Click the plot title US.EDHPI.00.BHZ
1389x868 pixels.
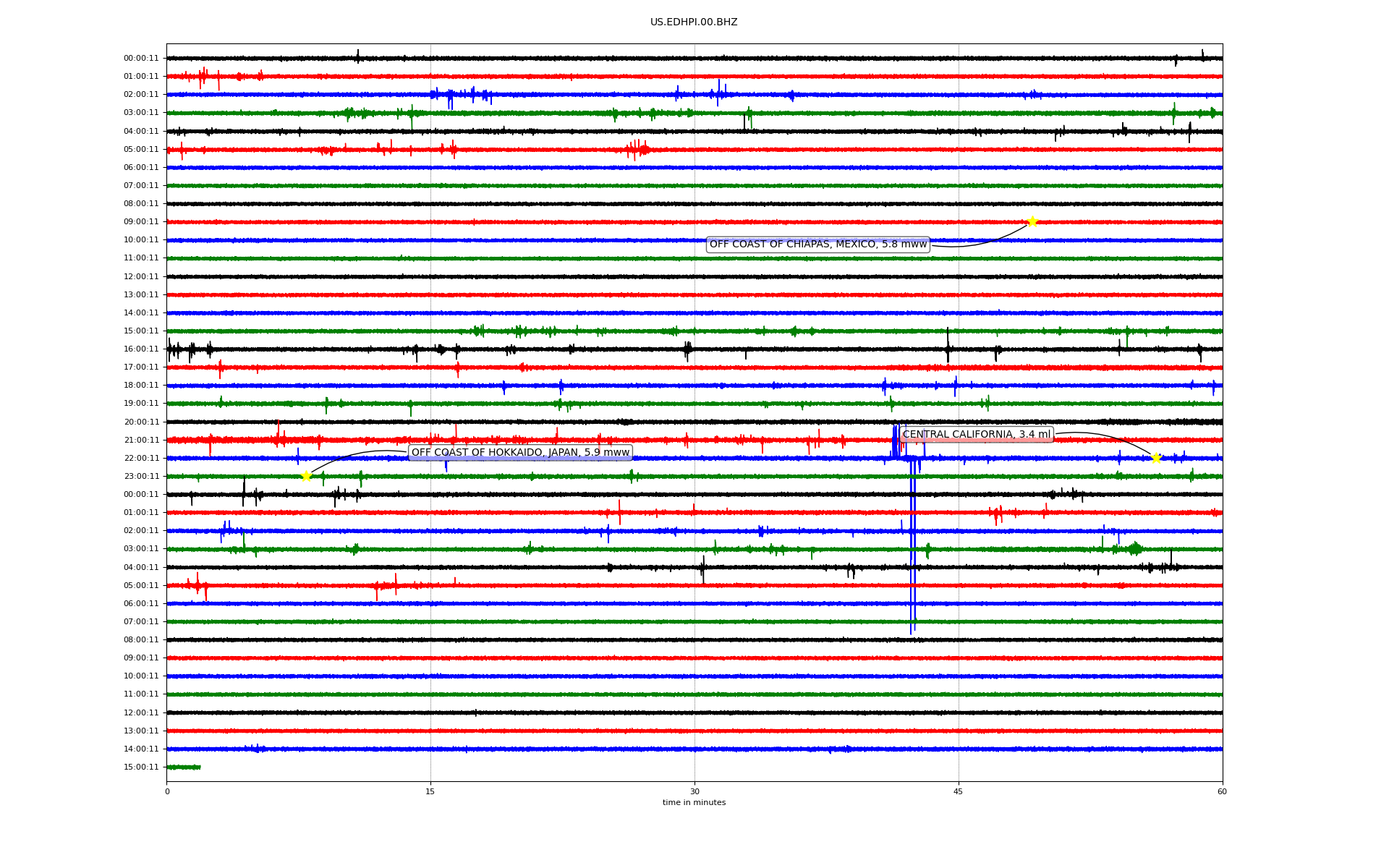coord(694,22)
